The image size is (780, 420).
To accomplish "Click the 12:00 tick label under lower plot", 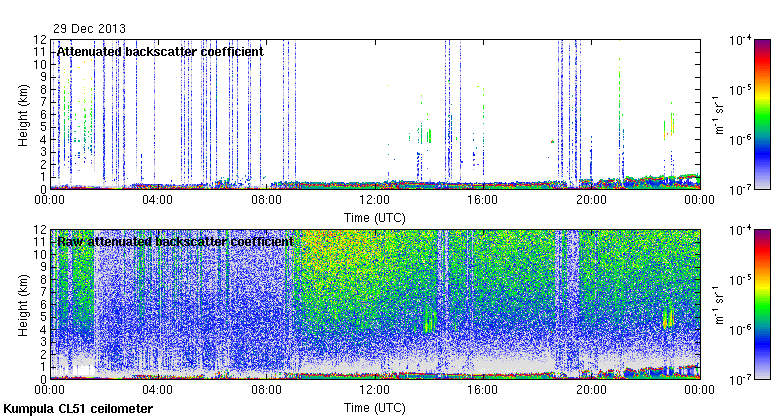I will pyautogui.click(x=375, y=390).
